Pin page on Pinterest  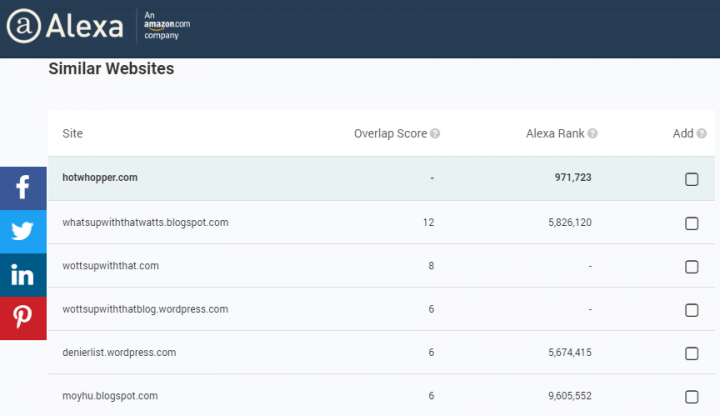point(23,318)
